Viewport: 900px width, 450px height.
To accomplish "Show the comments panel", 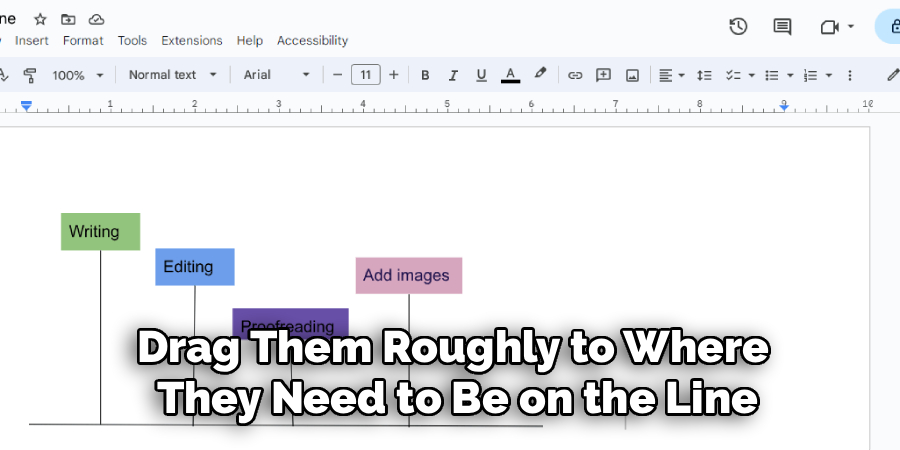I will (x=782, y=27).
